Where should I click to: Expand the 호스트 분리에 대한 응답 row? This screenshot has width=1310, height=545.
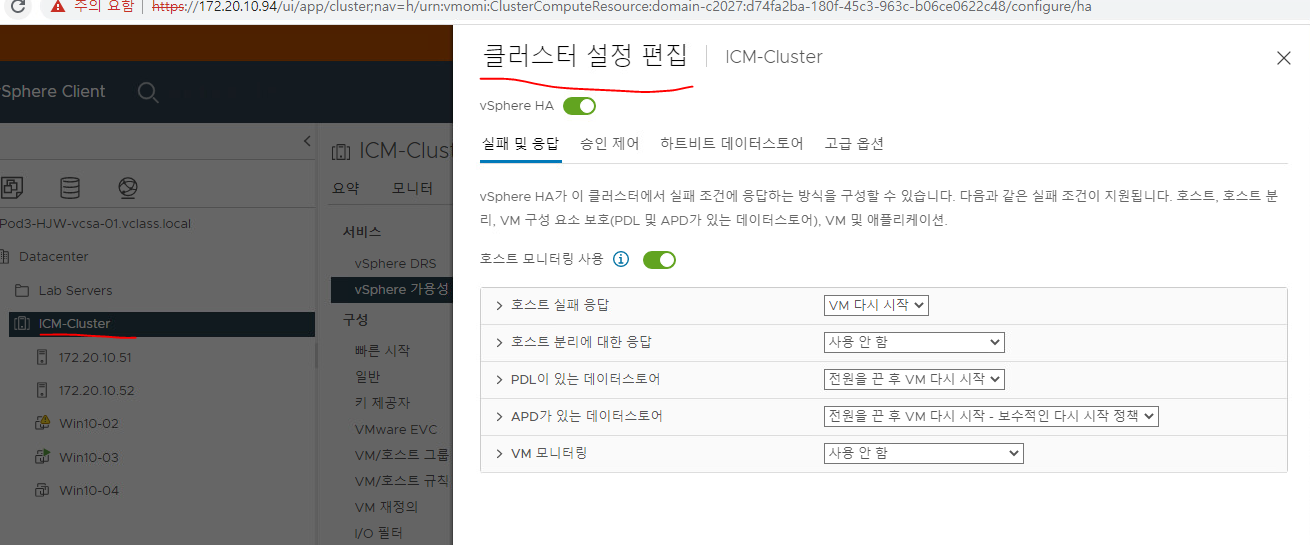coord(499,342)
